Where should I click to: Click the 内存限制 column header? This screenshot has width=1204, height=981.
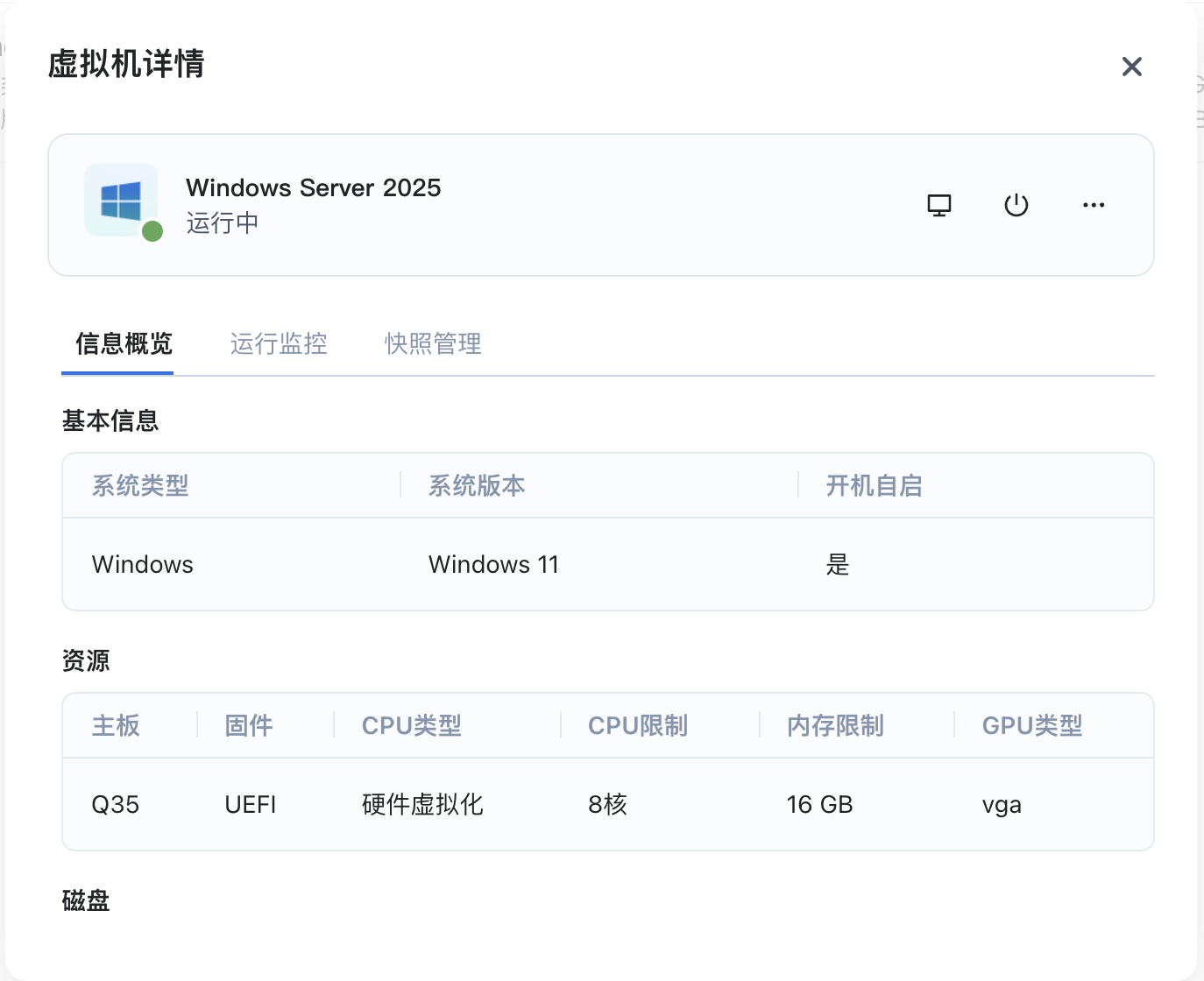pos(835,725)
